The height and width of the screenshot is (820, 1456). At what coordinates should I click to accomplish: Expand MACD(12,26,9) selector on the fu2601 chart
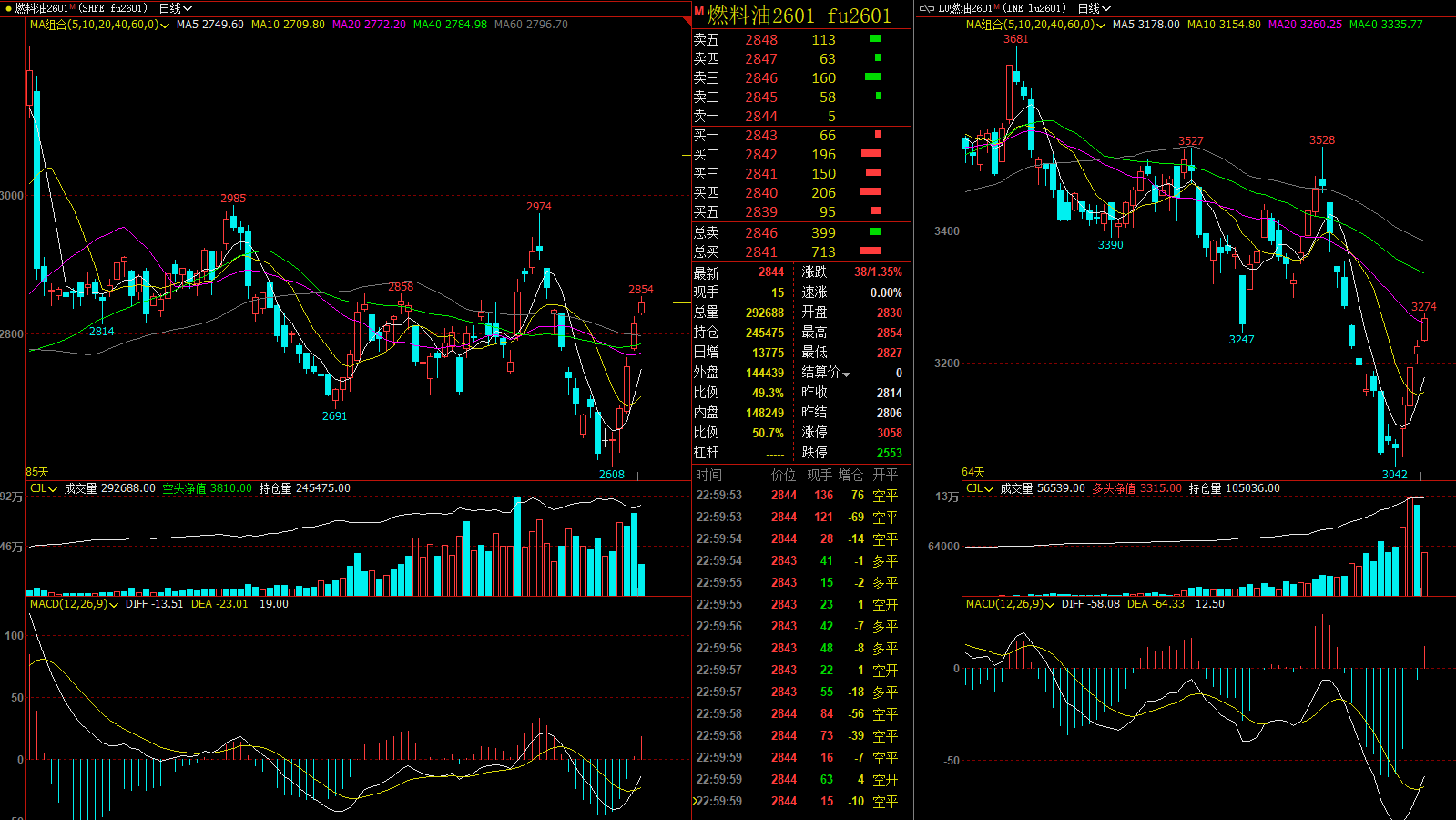coord(114,605)
